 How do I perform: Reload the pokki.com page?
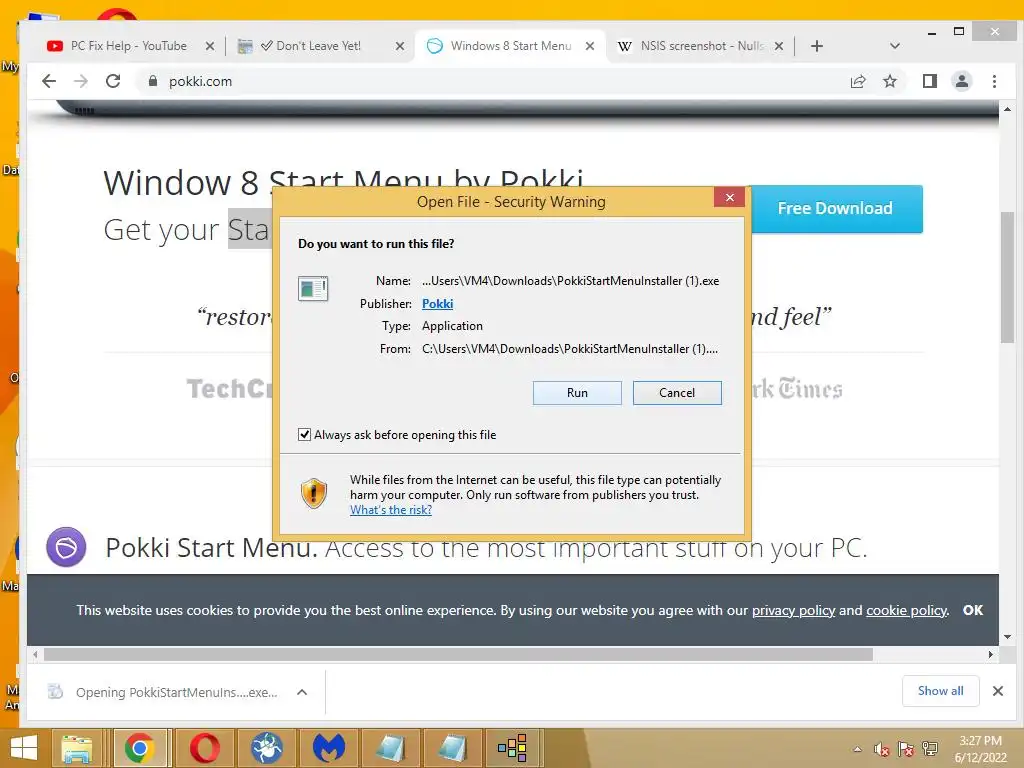(113, 81)
